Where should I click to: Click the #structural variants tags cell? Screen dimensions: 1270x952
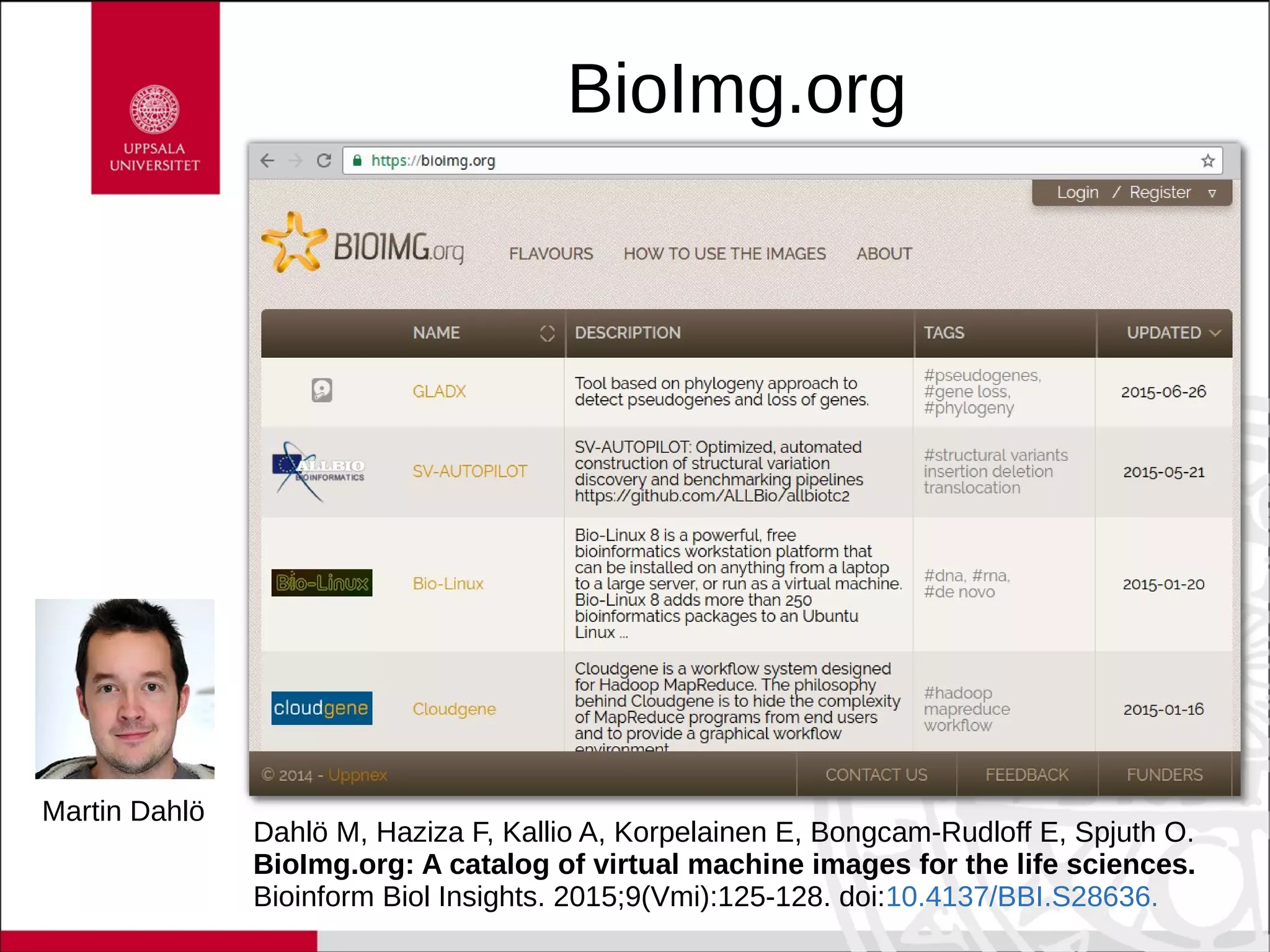click(995, 471)
